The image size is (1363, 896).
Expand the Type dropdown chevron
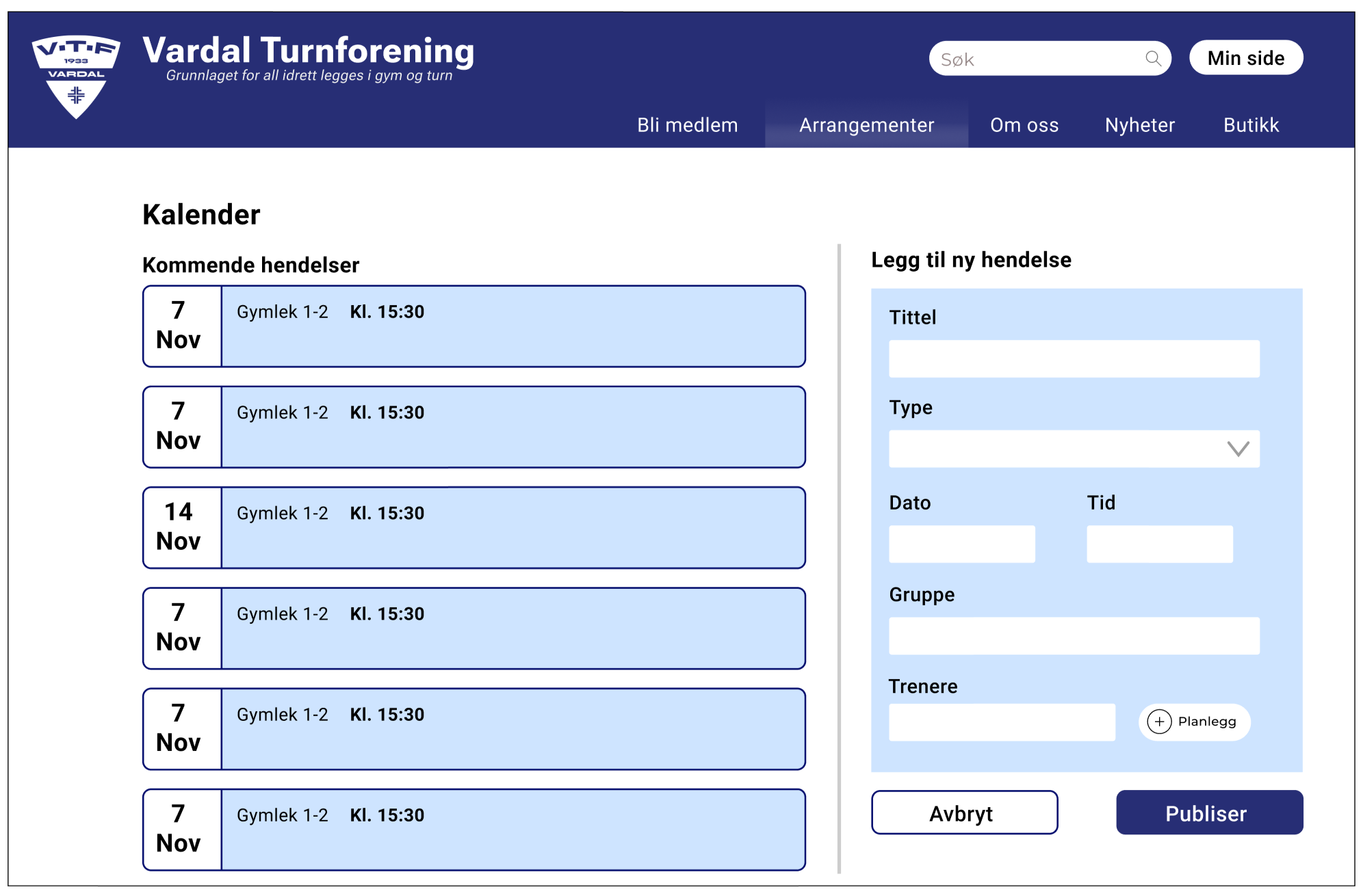[1238, 449]
